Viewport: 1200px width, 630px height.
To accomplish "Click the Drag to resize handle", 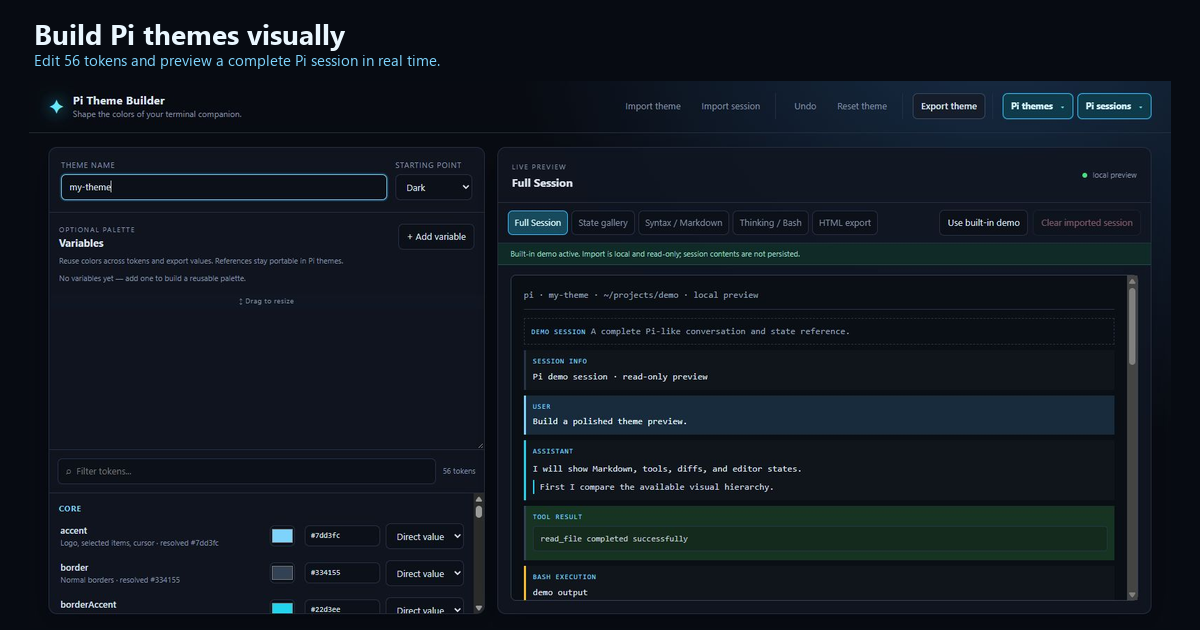I will click(x=266, y=301).
